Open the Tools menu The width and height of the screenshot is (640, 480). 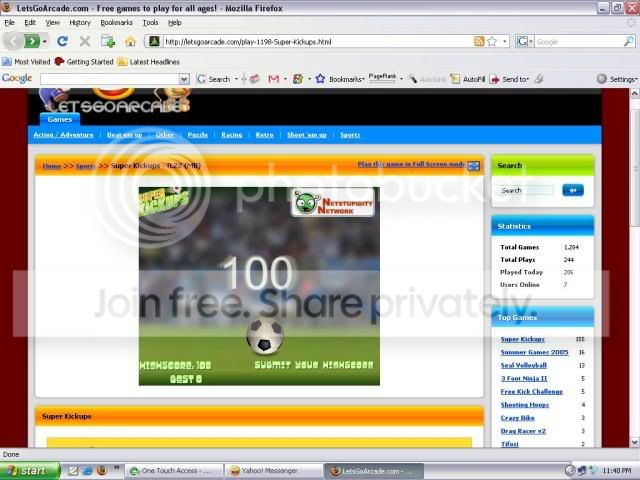pos(150,22)
